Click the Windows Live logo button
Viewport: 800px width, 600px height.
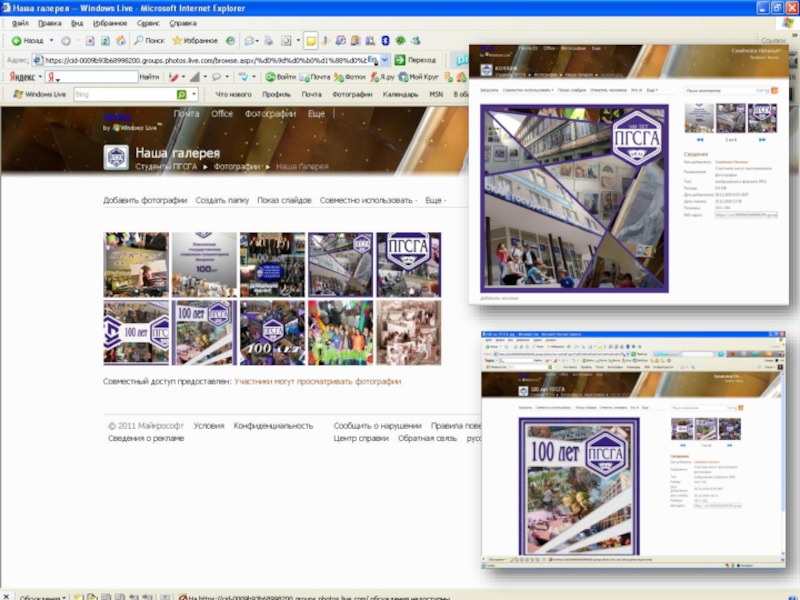tap(39, 94)
